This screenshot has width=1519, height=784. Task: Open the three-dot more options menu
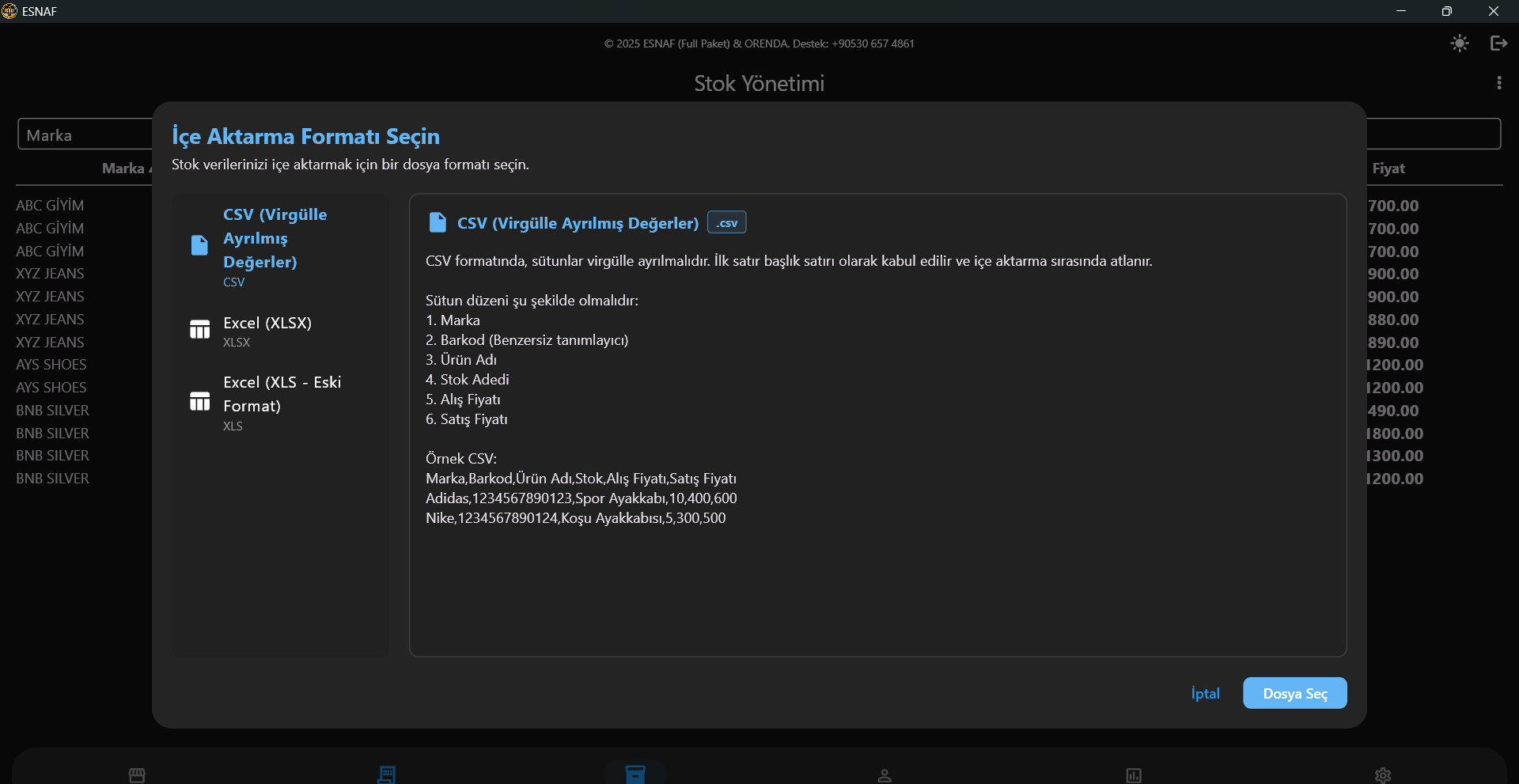[1498, 83]
